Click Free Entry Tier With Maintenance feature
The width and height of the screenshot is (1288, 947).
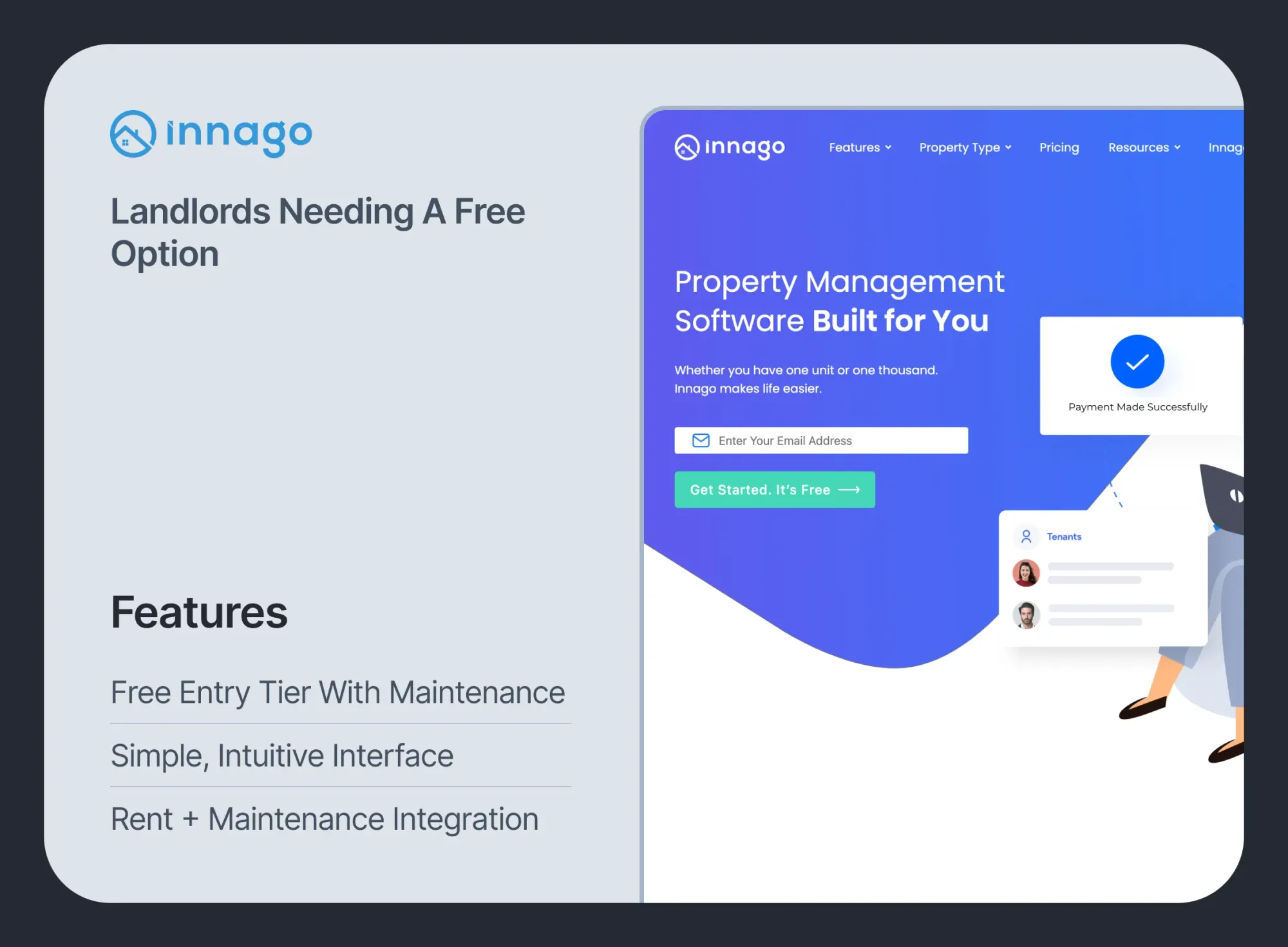tap(337, 693)
